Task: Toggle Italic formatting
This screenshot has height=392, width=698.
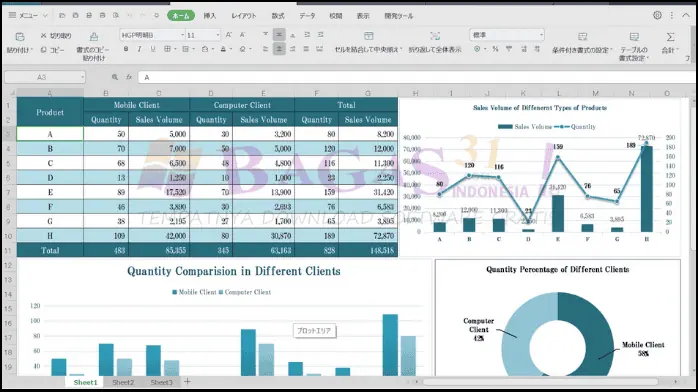Action: click(139, 49)
